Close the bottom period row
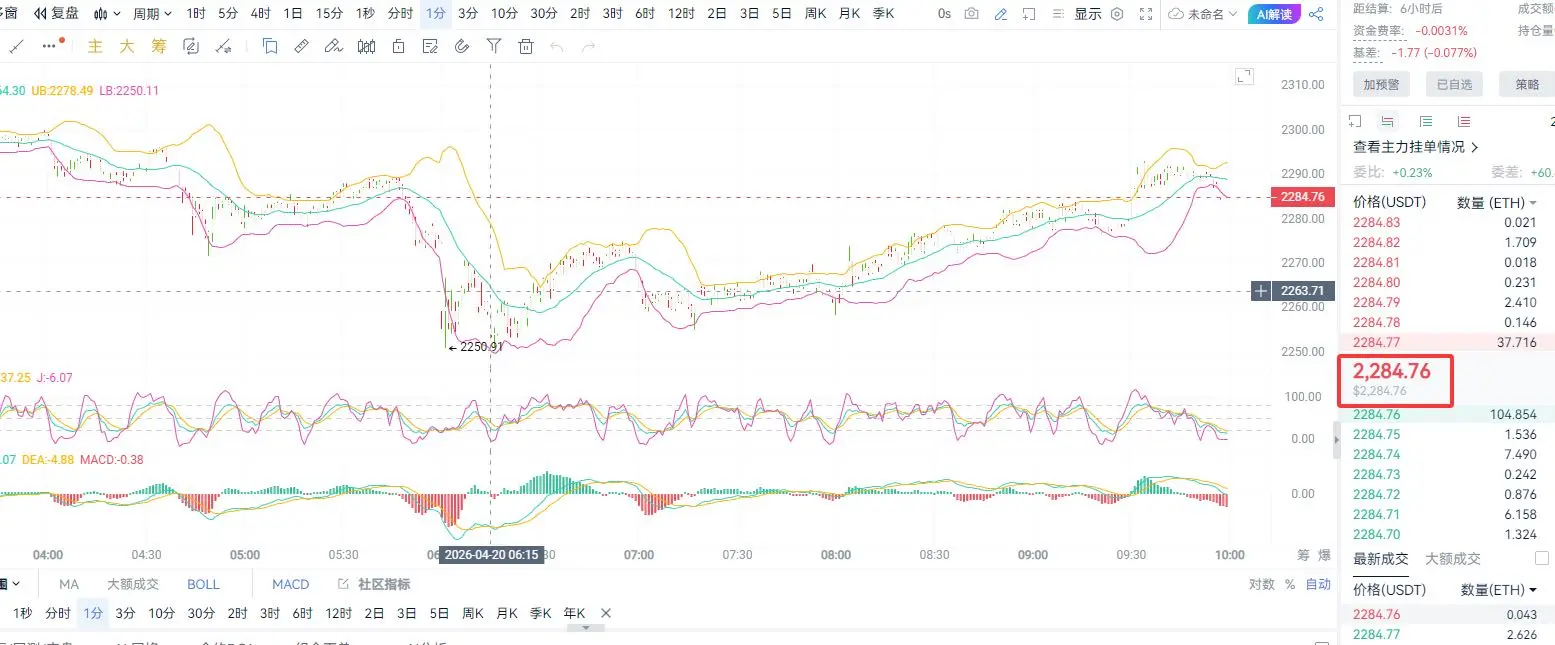Image resolution: width=1555 pixels, height=645 pixels. click(x=605, y=613)
